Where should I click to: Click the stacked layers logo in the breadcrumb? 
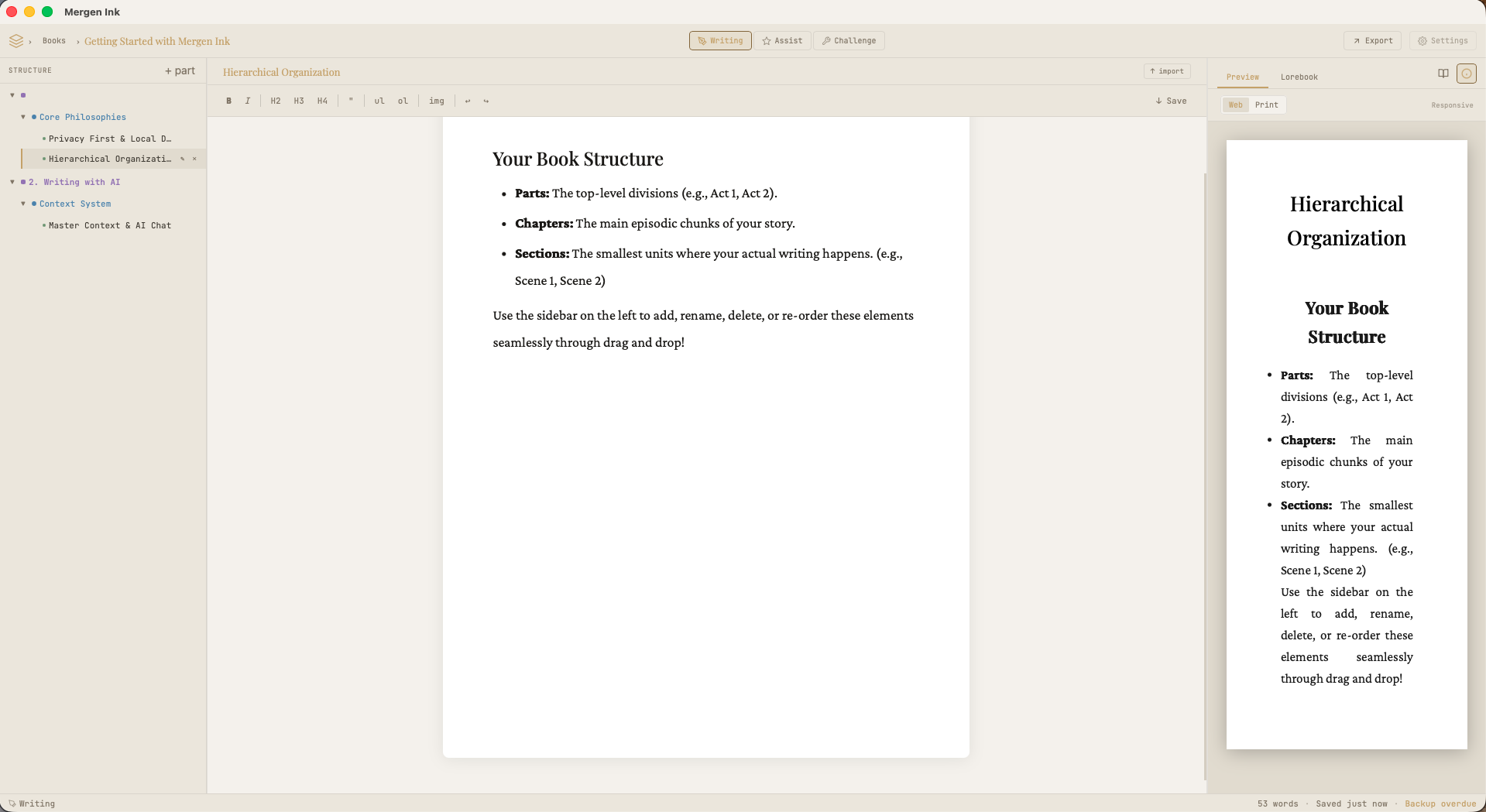click(x=16, y=40)
